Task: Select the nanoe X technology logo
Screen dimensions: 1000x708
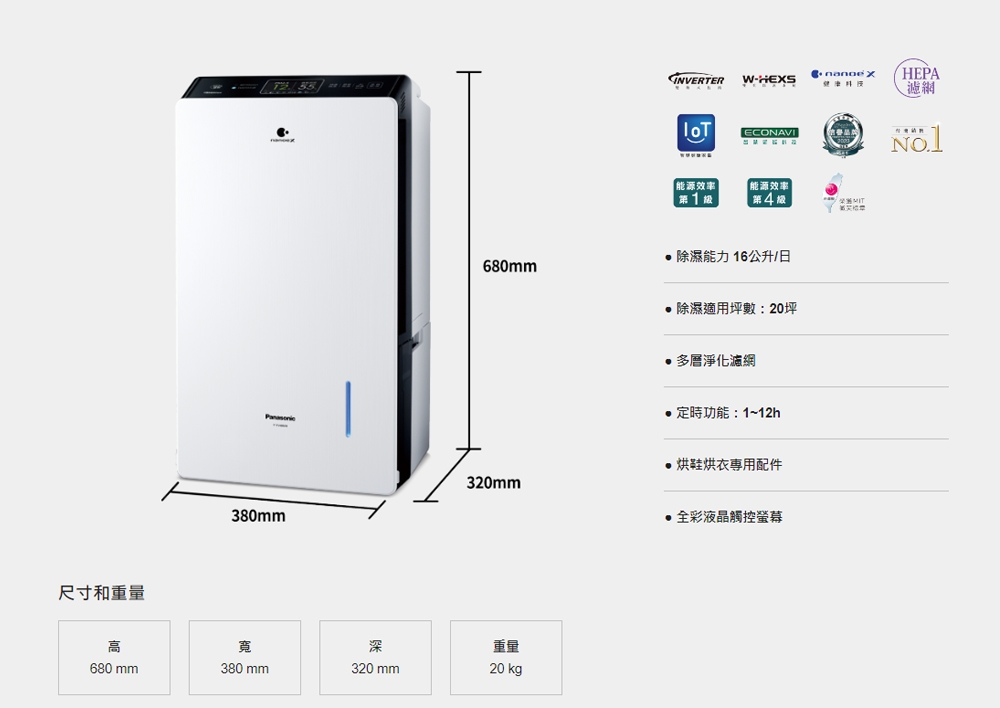Action: pyautogui.click(x=842, y=78)
